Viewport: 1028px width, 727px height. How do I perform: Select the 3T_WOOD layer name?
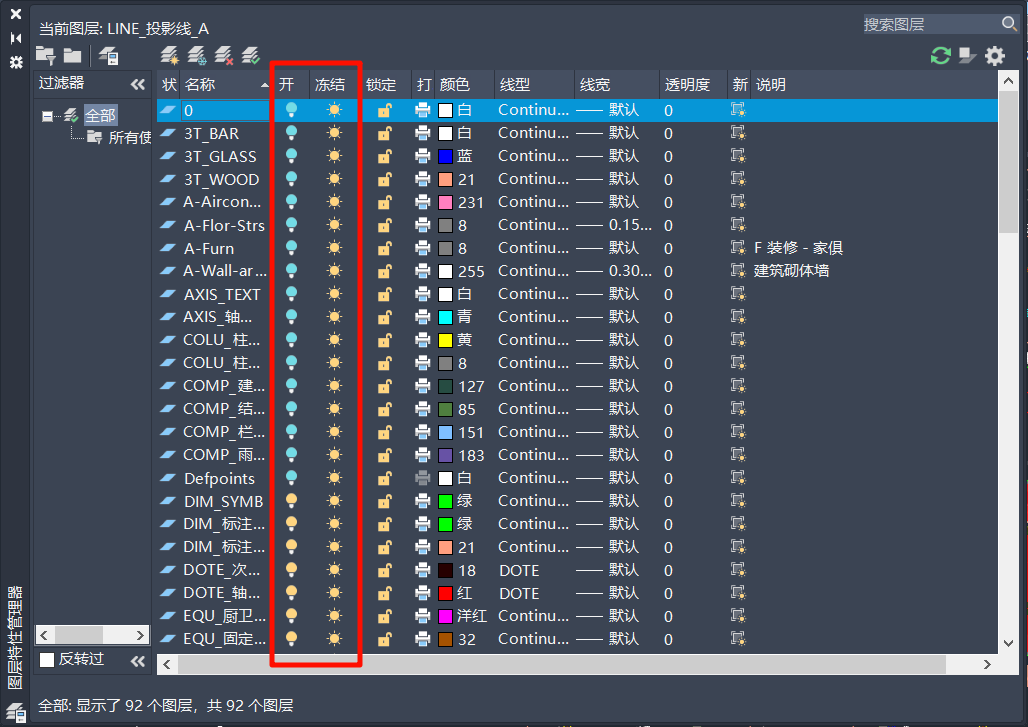tap(221, 179)
